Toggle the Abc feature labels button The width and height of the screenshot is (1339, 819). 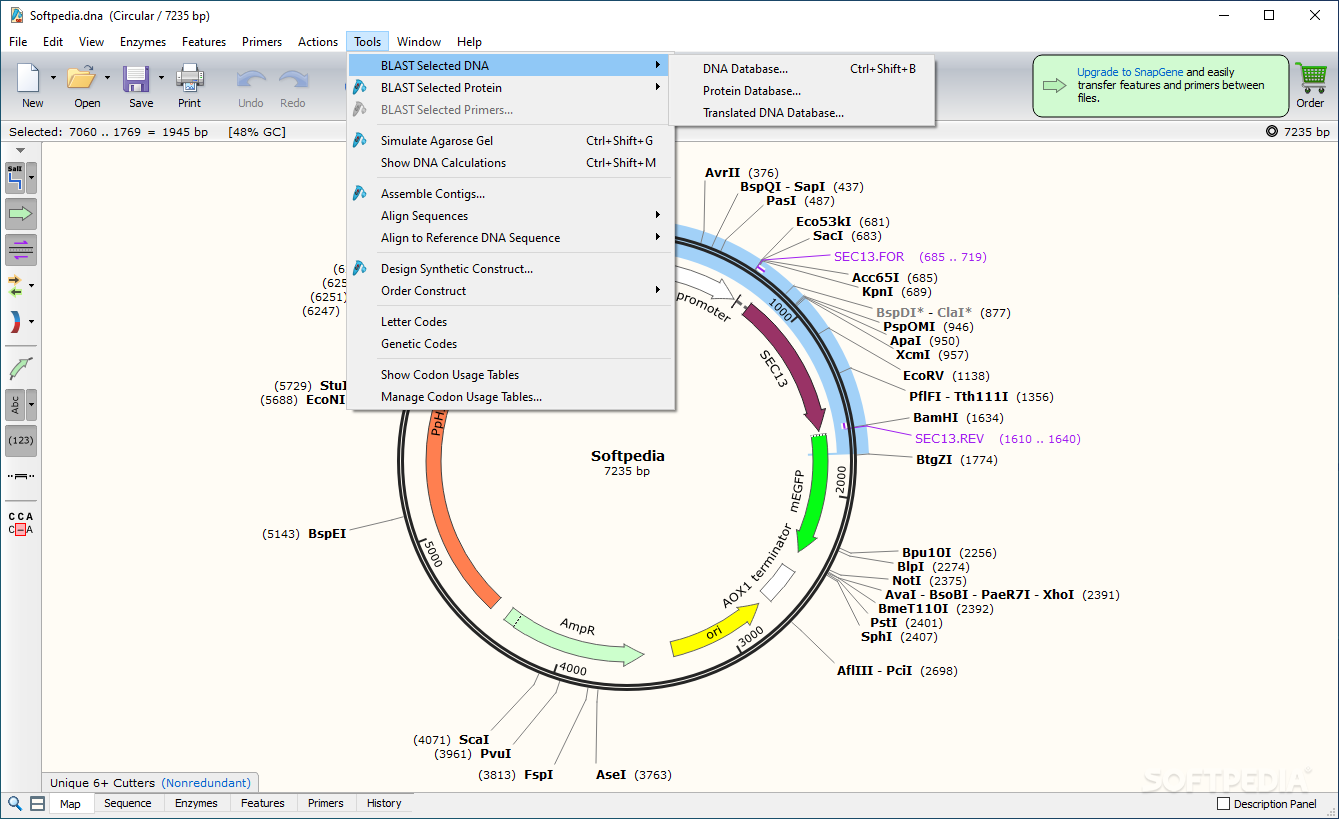click(x=15, y=405)
